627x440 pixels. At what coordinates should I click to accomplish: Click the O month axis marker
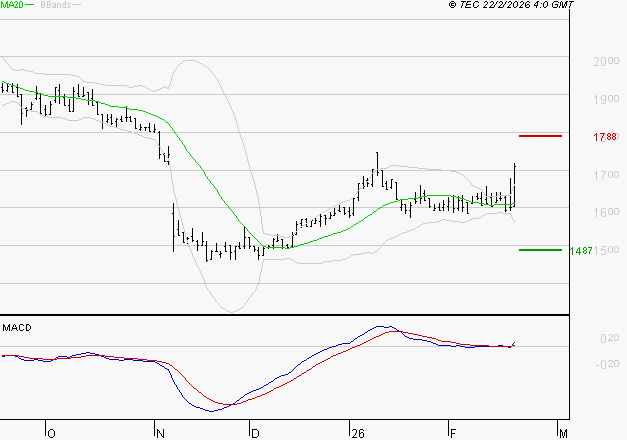[51, 434]
